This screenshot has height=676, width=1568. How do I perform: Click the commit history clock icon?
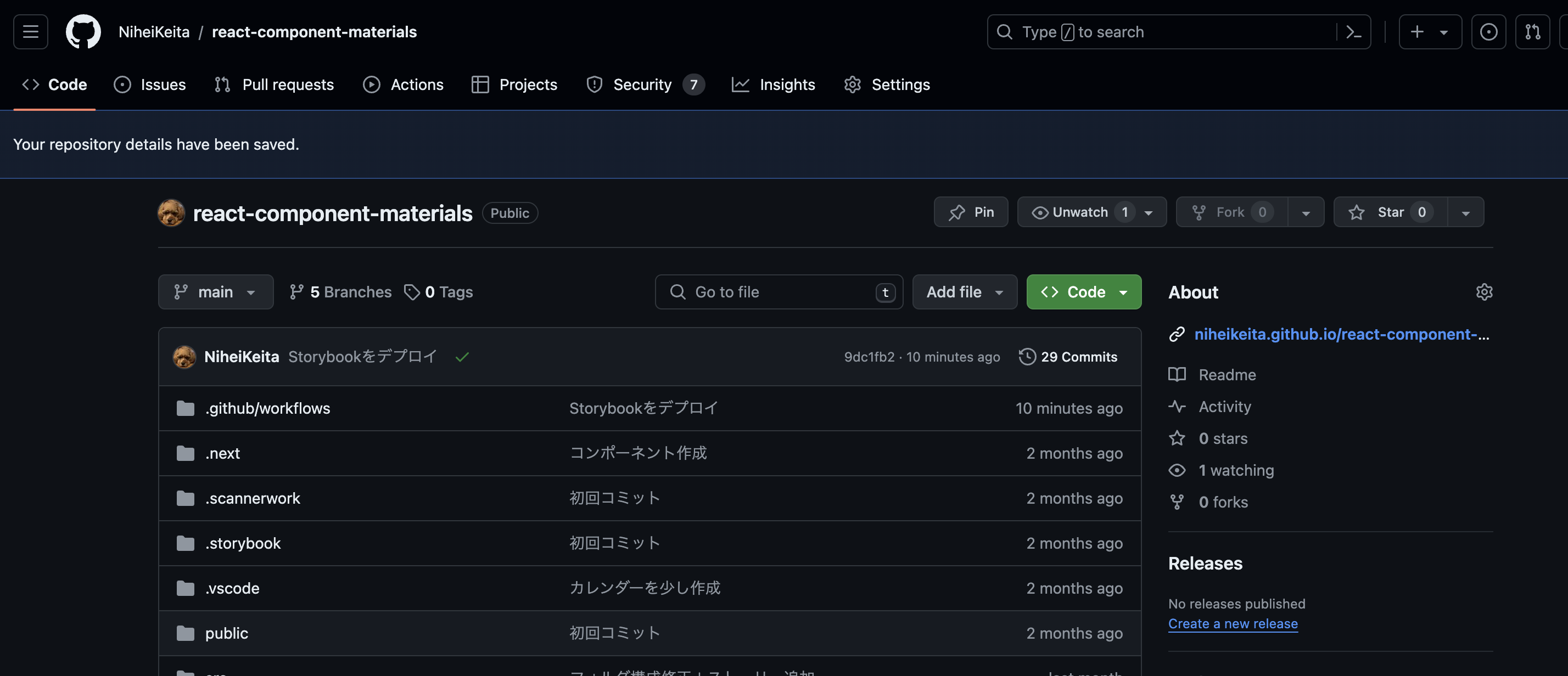tap(1026, 357)
